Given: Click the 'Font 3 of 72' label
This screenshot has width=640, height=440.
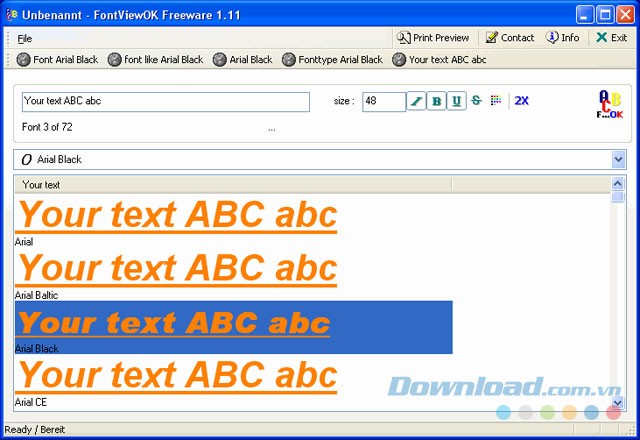Looking at the screenshot, I should (47, 127).
